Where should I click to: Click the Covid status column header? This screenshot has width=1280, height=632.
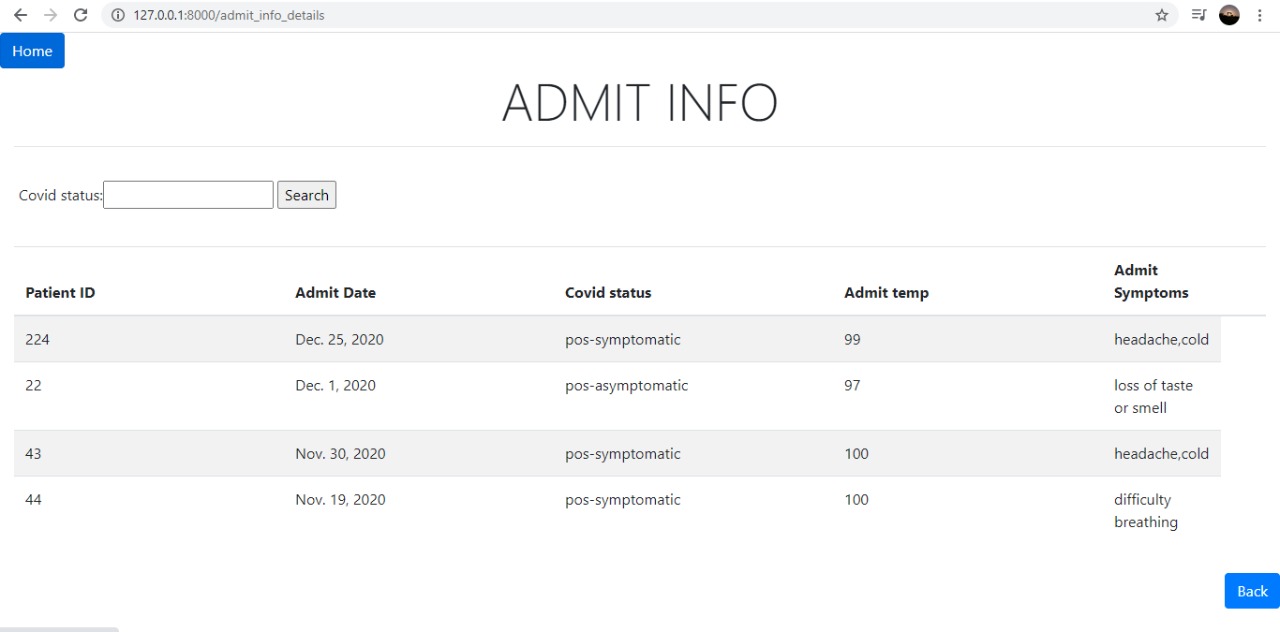[608, 292]
